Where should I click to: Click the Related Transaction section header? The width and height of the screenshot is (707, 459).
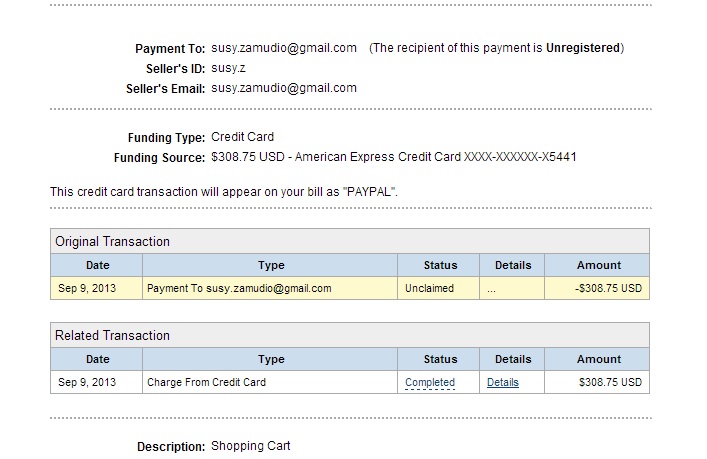point(113,335)
